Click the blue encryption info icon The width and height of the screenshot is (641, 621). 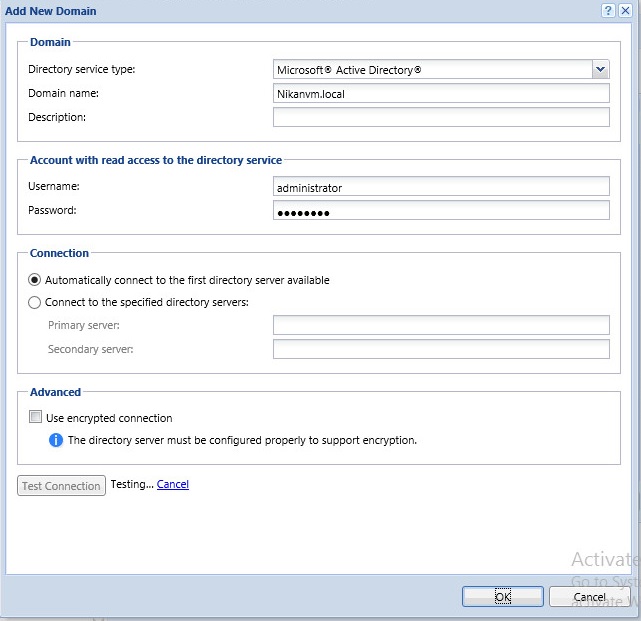point(56,440)
